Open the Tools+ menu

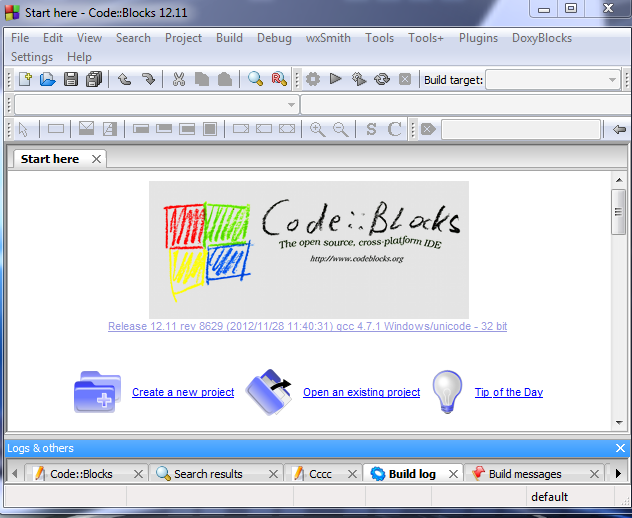(x=426, y=38)
